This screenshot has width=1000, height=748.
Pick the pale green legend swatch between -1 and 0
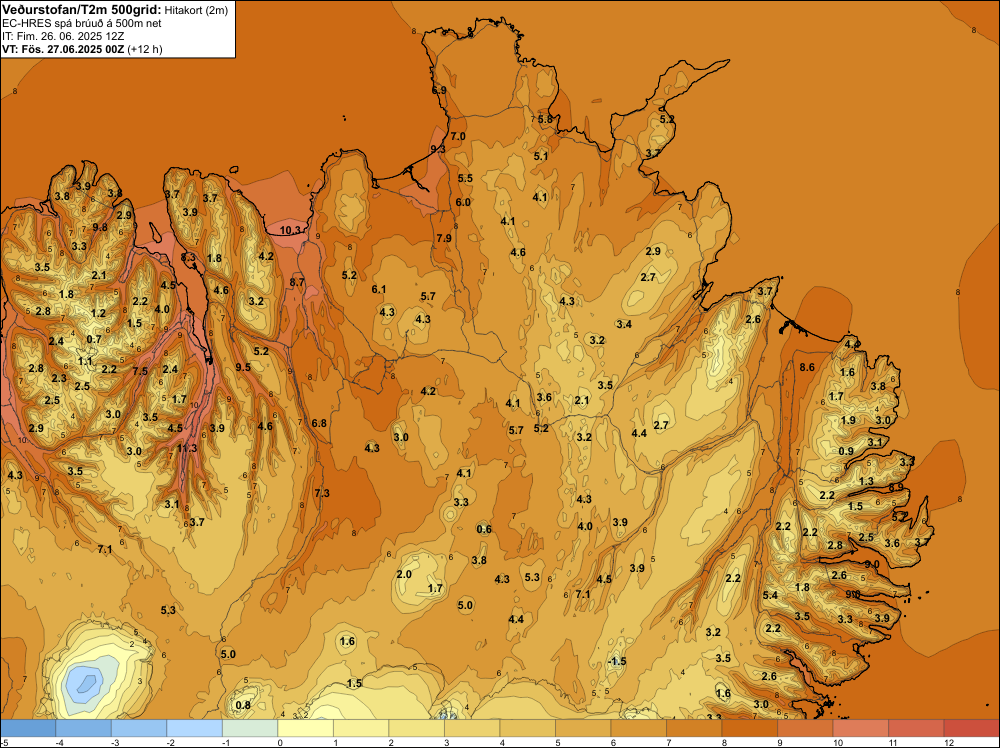pos(250,728)
